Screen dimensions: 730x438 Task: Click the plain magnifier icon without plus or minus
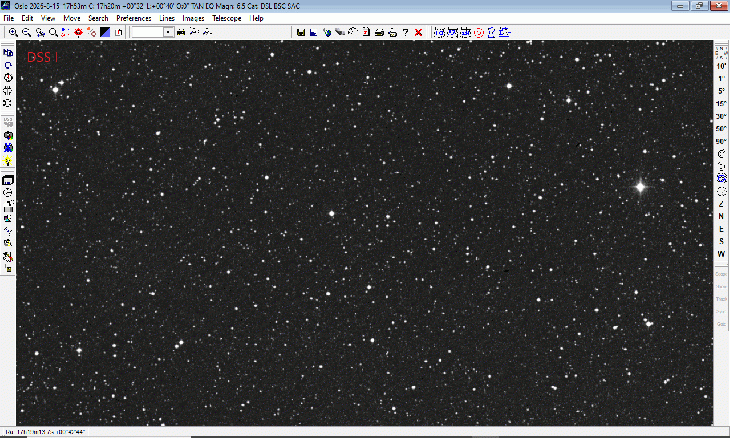click(x=53, y=32)
